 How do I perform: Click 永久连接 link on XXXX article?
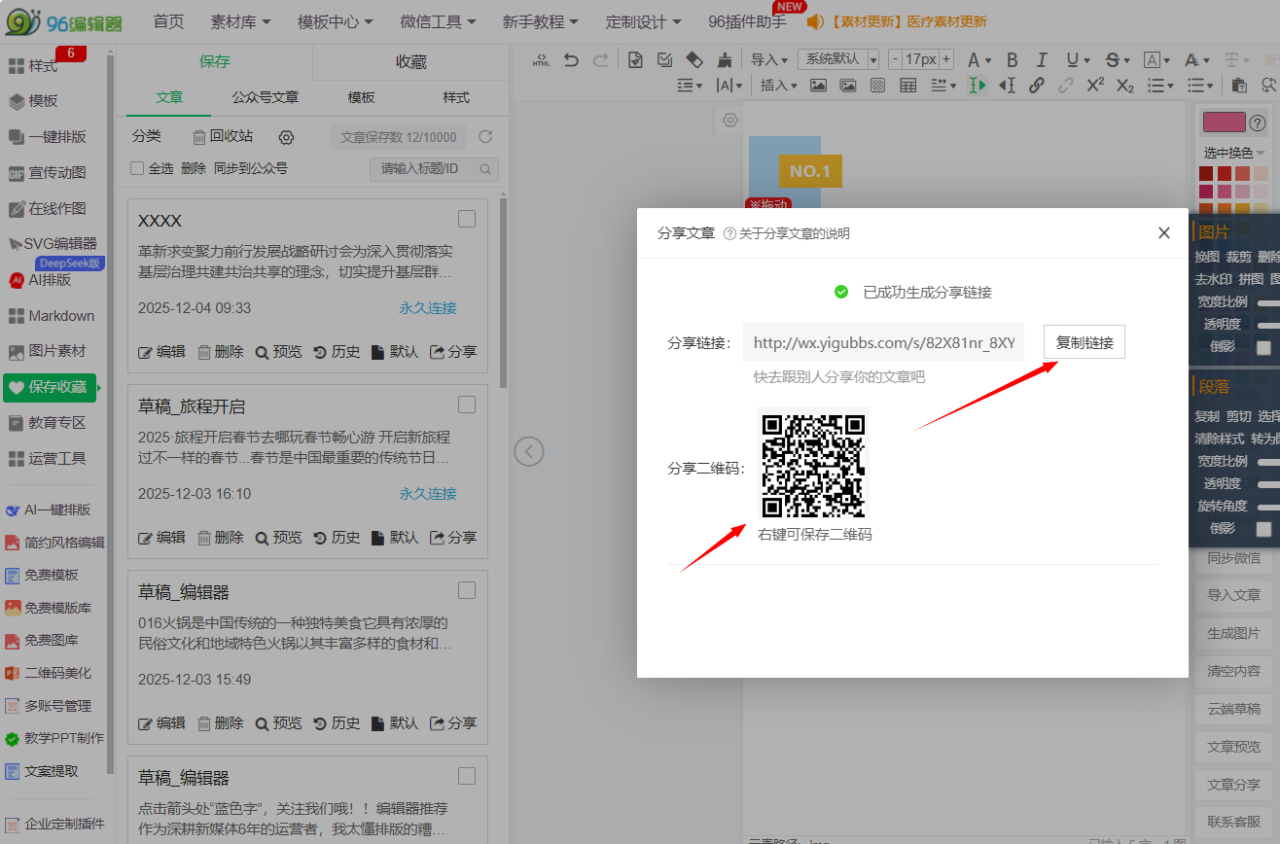tap(428, 308)
